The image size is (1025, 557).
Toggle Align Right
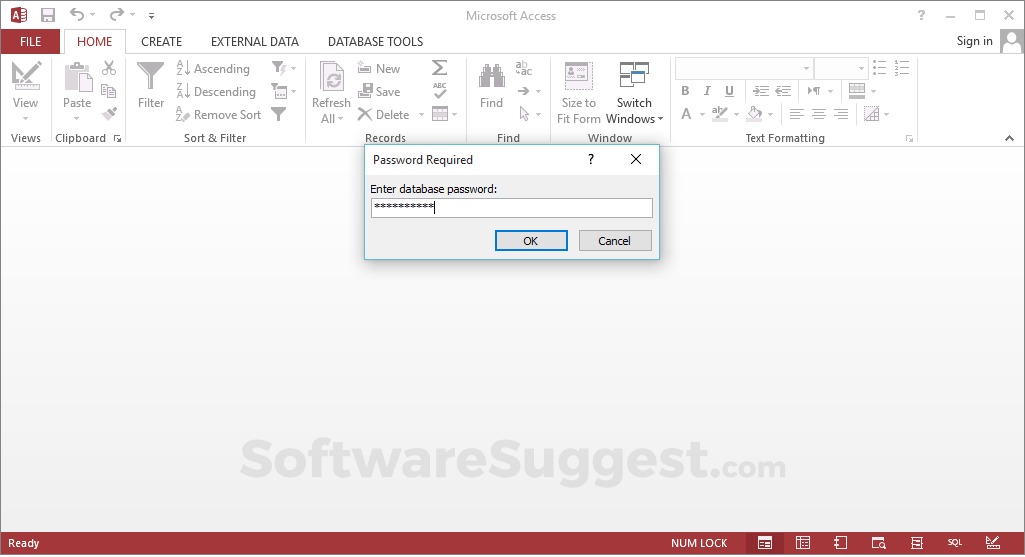pyautogui.click(x=841, y=114)
